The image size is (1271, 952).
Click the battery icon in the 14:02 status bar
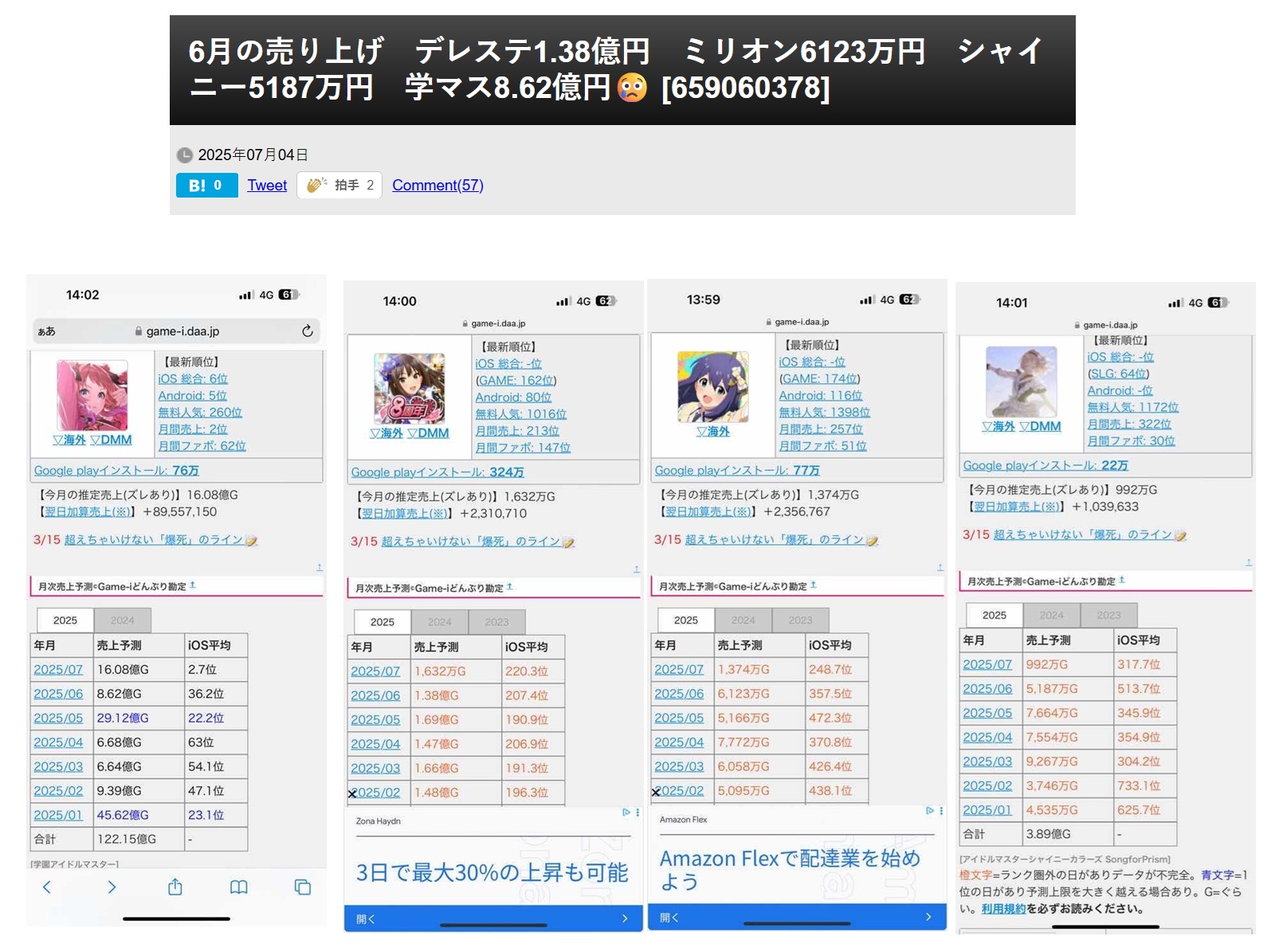pyautogui.click(x=288, y=295)
